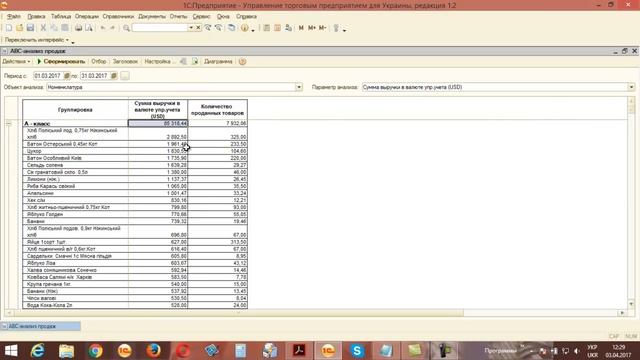Click the Undo arrow icon

(x=103, y=28)
